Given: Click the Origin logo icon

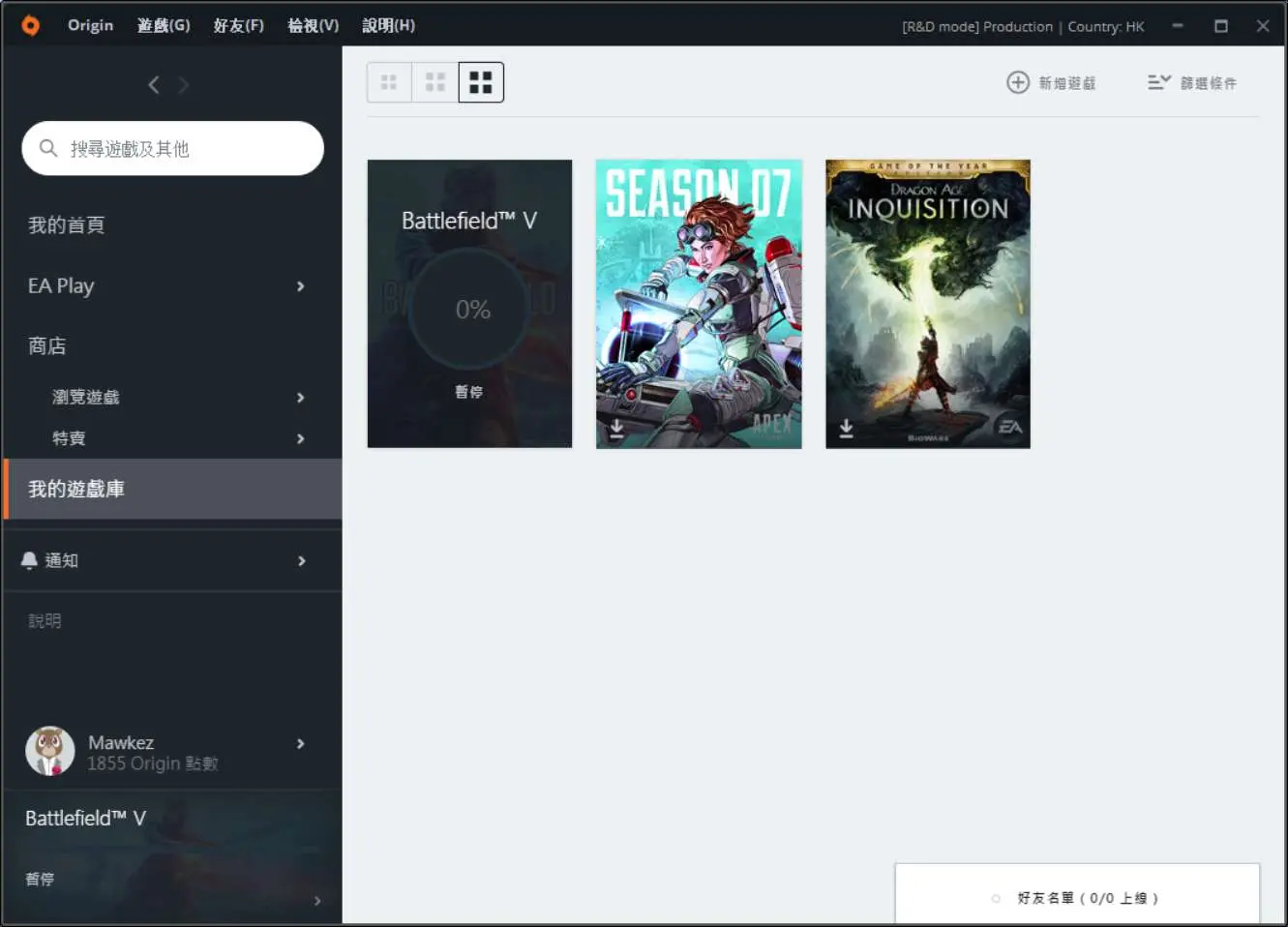Looking at the screenshot, I should tap(31, 25).
